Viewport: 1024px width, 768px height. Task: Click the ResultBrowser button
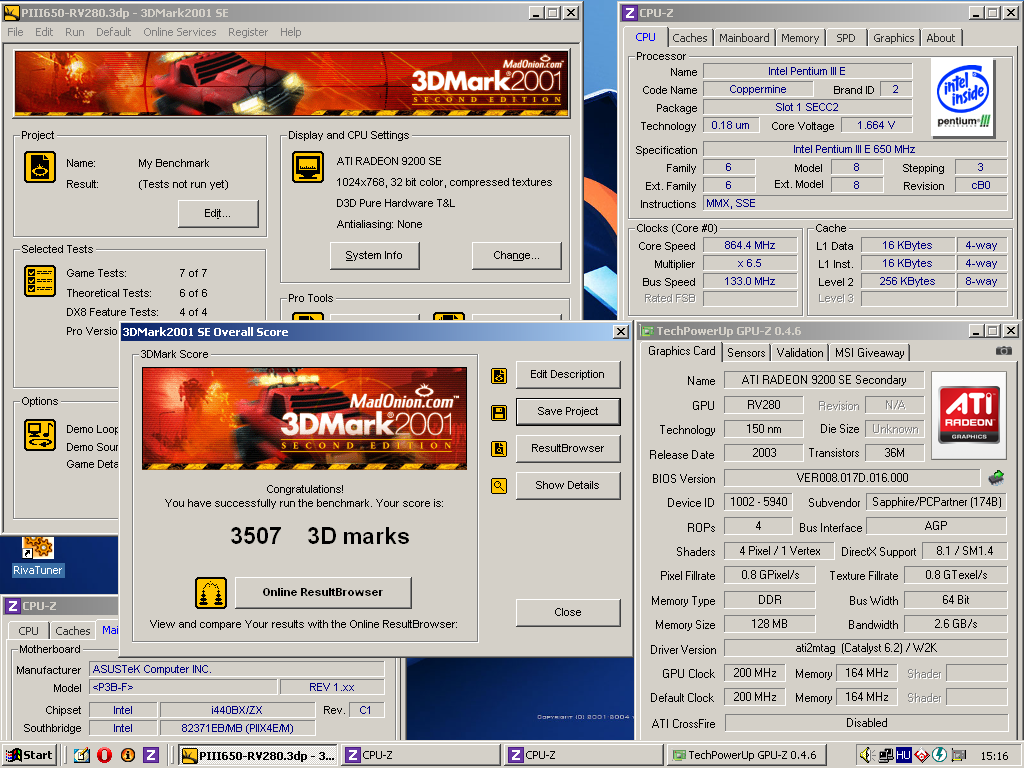(x=568, y=448)
